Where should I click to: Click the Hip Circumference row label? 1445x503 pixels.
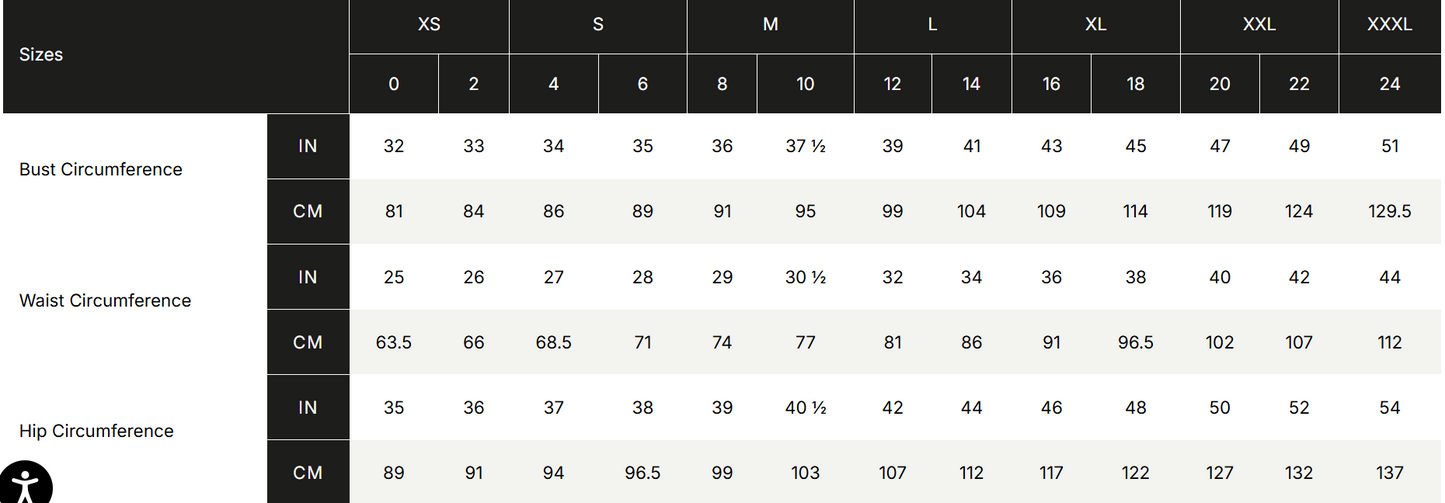click(96, 431)
